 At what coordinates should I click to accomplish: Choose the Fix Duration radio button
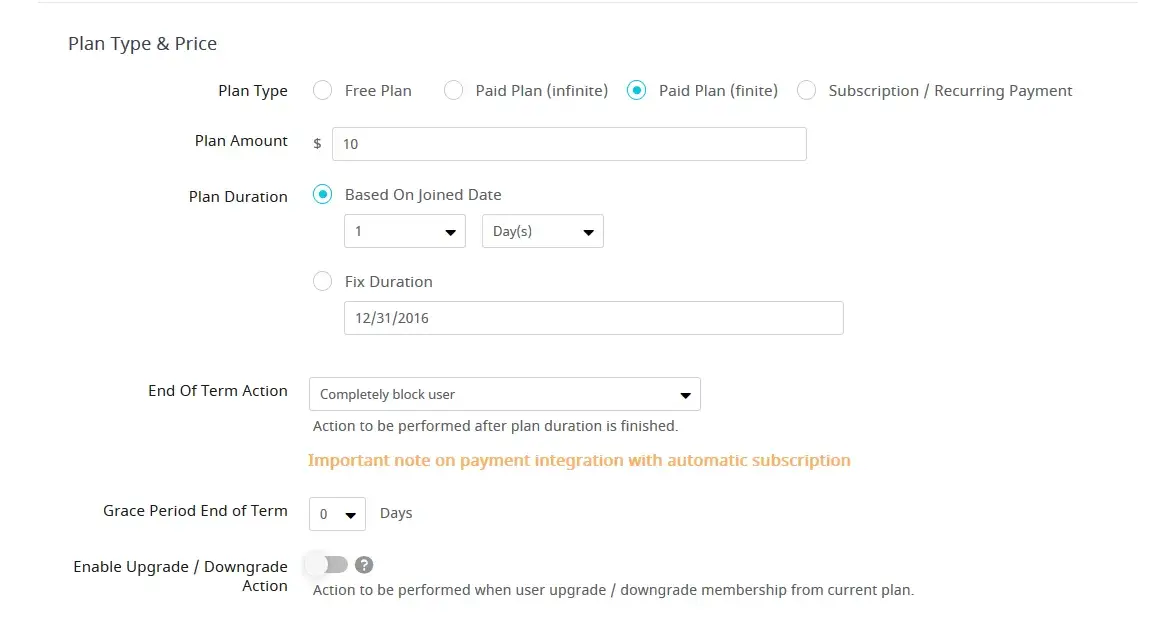coord(322,281)
